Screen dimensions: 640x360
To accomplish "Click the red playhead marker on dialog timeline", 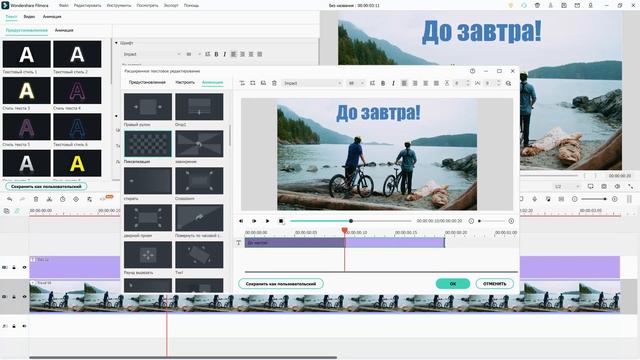I will tap(344, 231).
